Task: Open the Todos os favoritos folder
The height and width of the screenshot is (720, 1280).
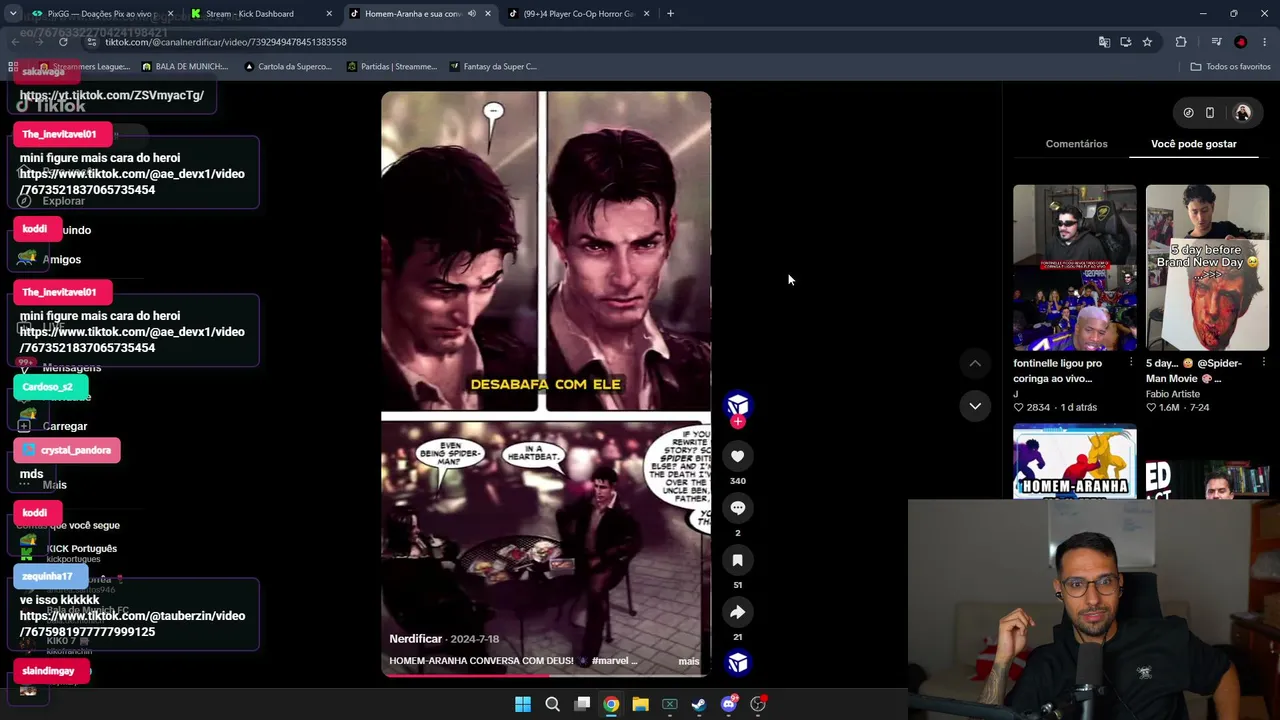Action: click(1230, 67)
